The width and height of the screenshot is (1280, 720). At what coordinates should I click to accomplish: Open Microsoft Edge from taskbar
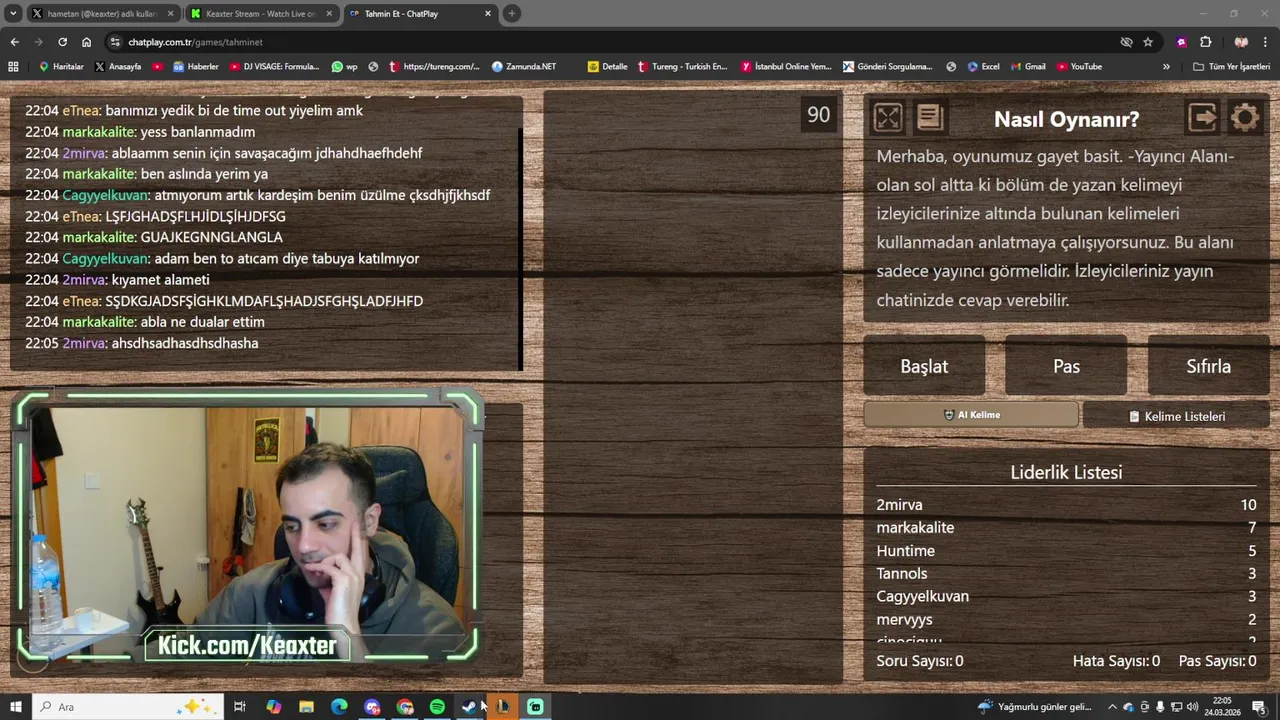[x=339, y=707]
